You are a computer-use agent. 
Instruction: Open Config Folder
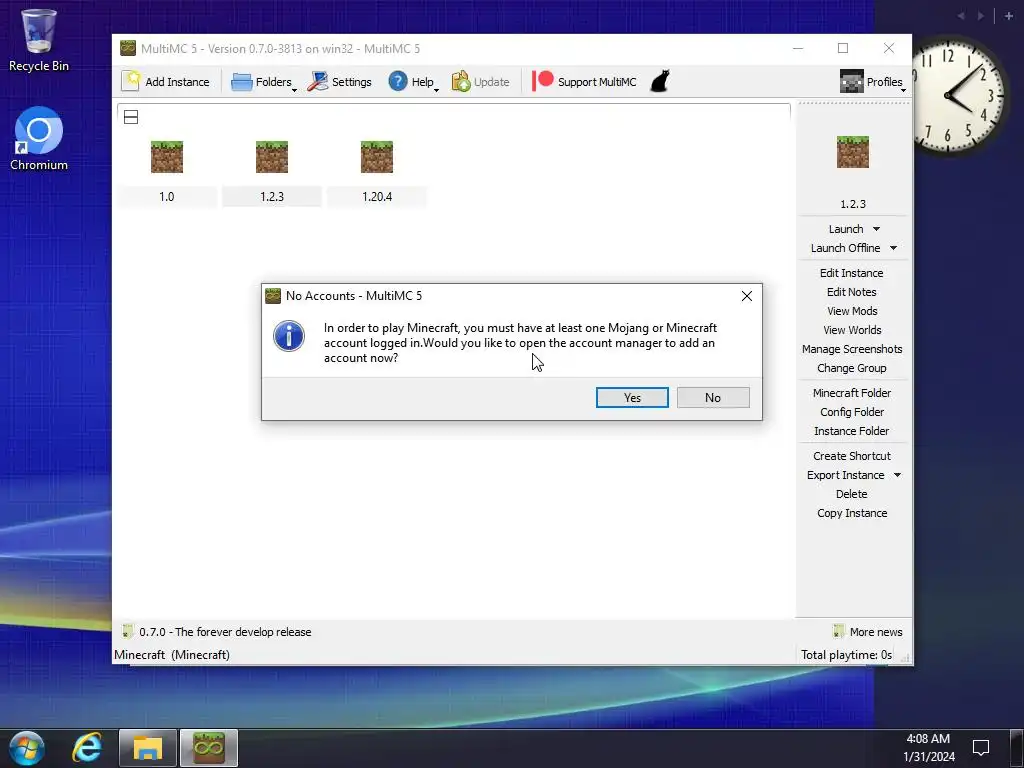[852, 411]
